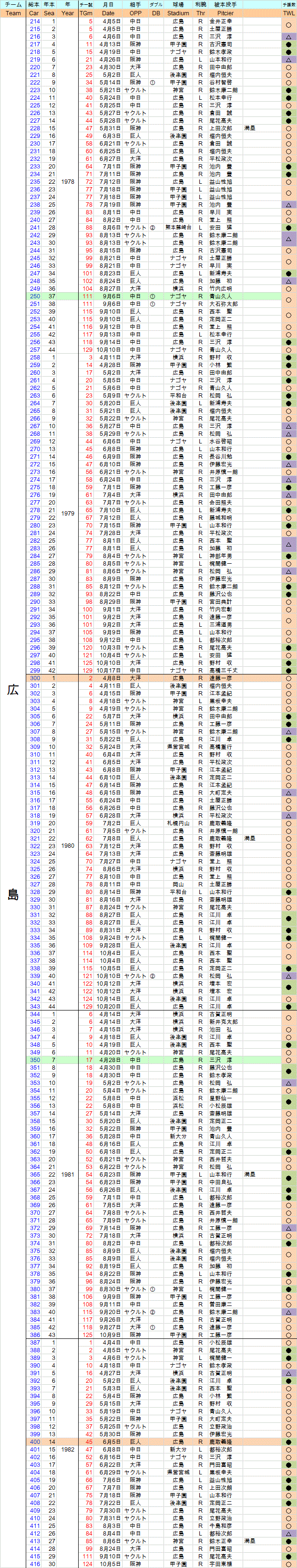
Task: Click date cell 10月9日
Action: (111, 1335)
